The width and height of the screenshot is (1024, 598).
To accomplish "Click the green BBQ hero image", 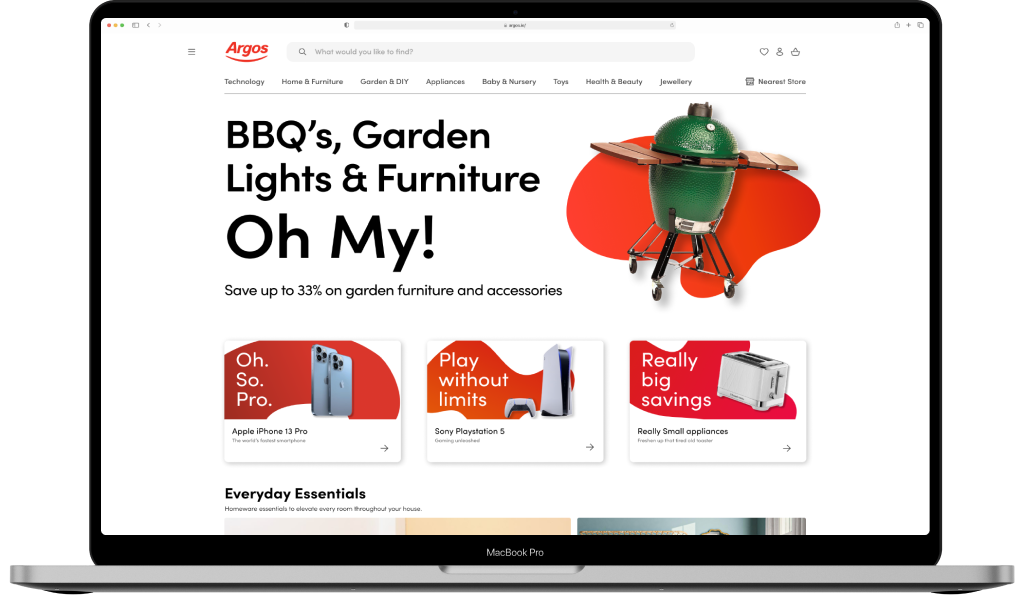I will (694, 201).
